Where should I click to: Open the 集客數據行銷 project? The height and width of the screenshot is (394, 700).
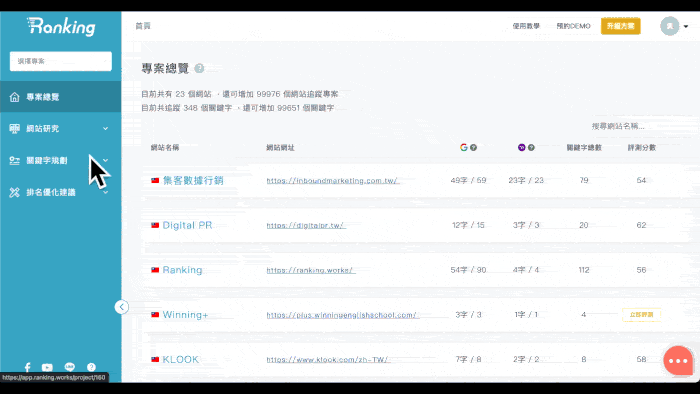[193, 180]
